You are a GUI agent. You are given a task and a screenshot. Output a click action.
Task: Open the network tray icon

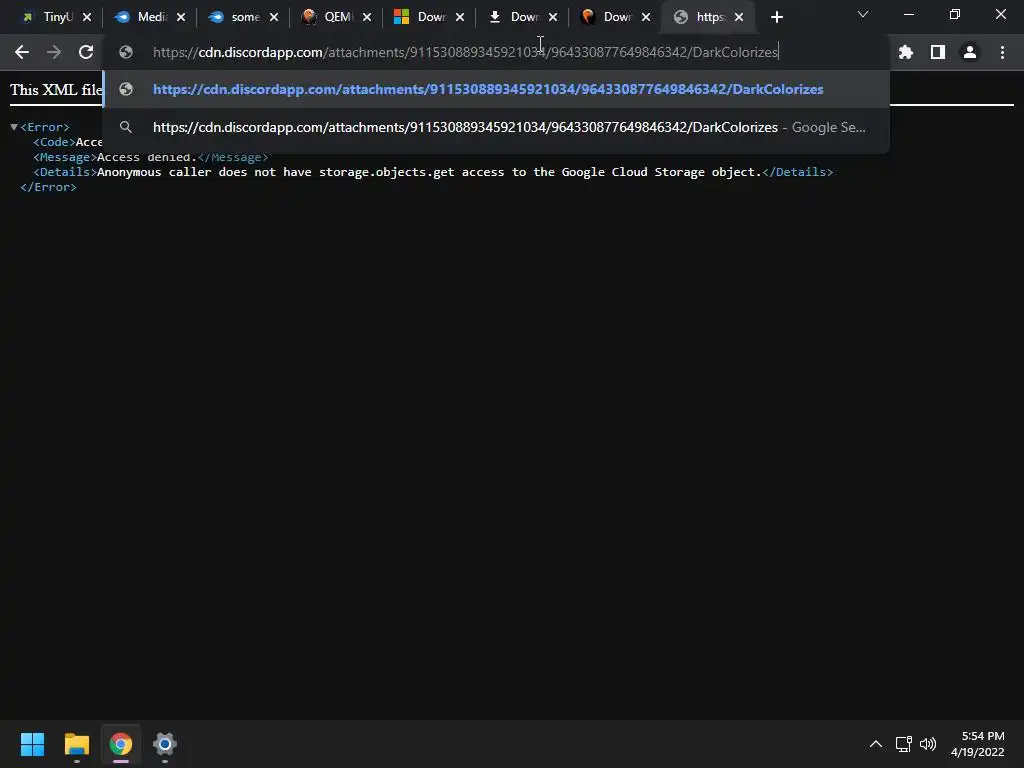pyautogui.click(x=903, y=744)
